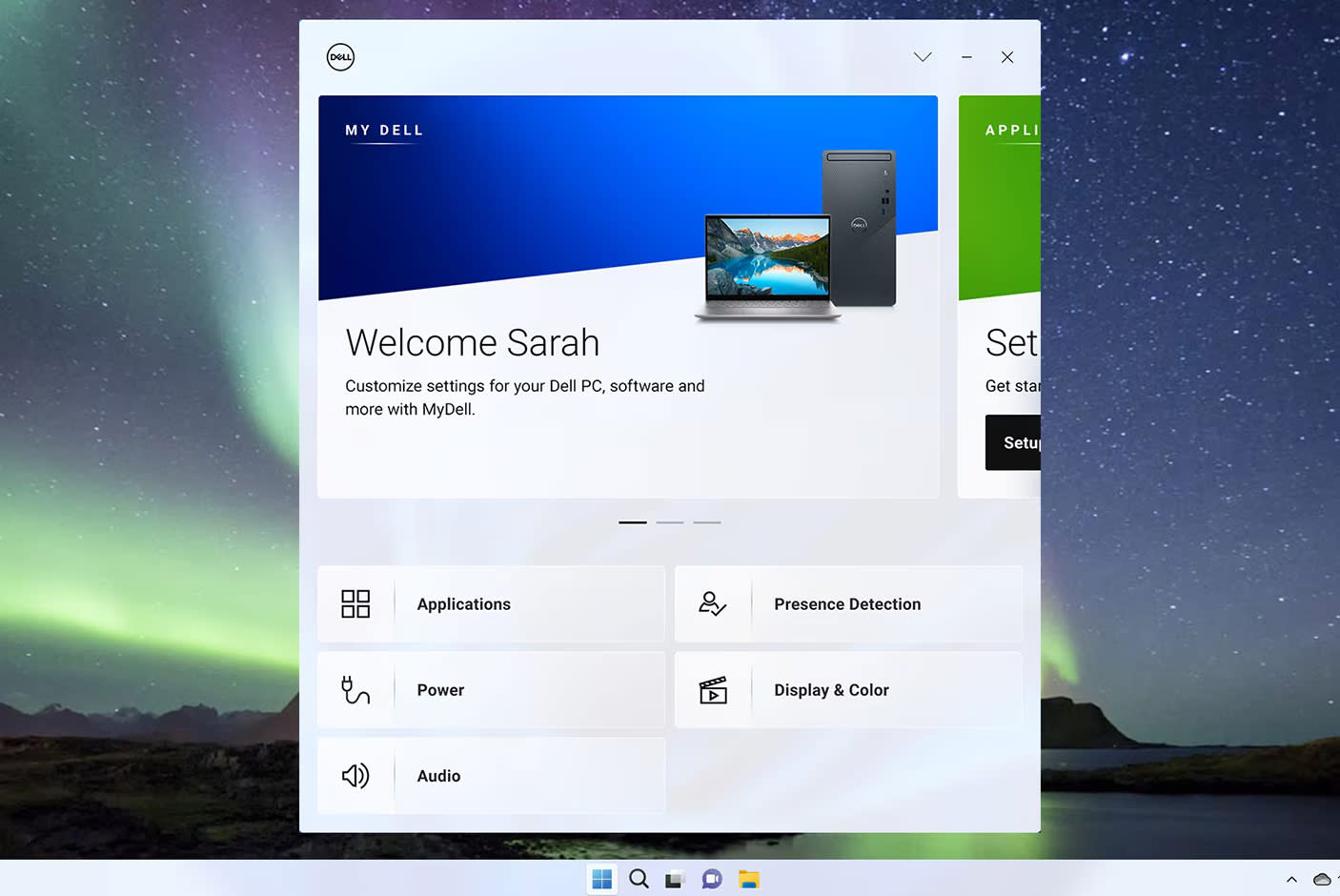This screenshot has width=1340, height=896.
Task: Open Task View from the taskbar
Action: [675, 879]
